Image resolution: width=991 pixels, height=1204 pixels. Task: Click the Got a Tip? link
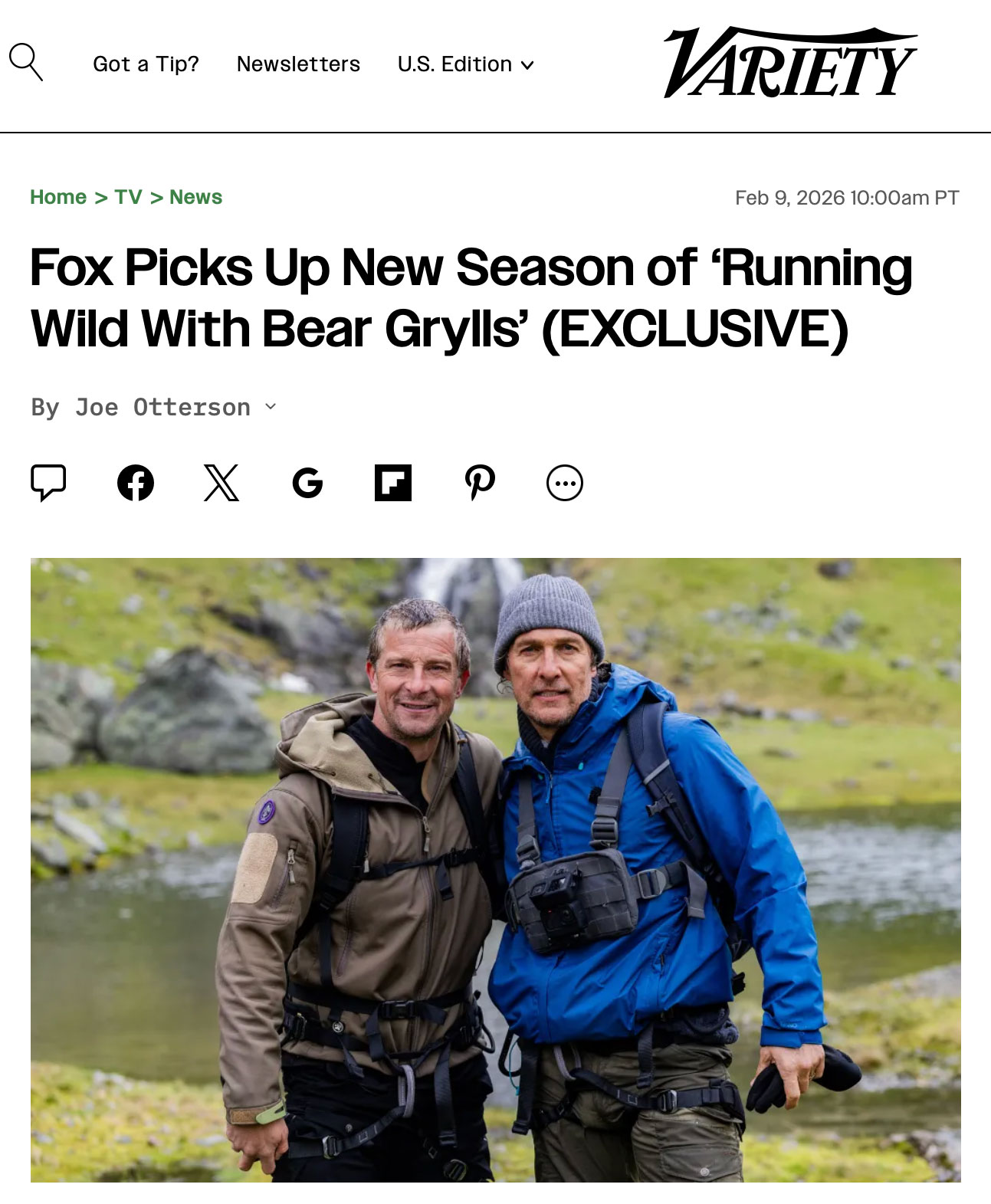click(145, 64)
